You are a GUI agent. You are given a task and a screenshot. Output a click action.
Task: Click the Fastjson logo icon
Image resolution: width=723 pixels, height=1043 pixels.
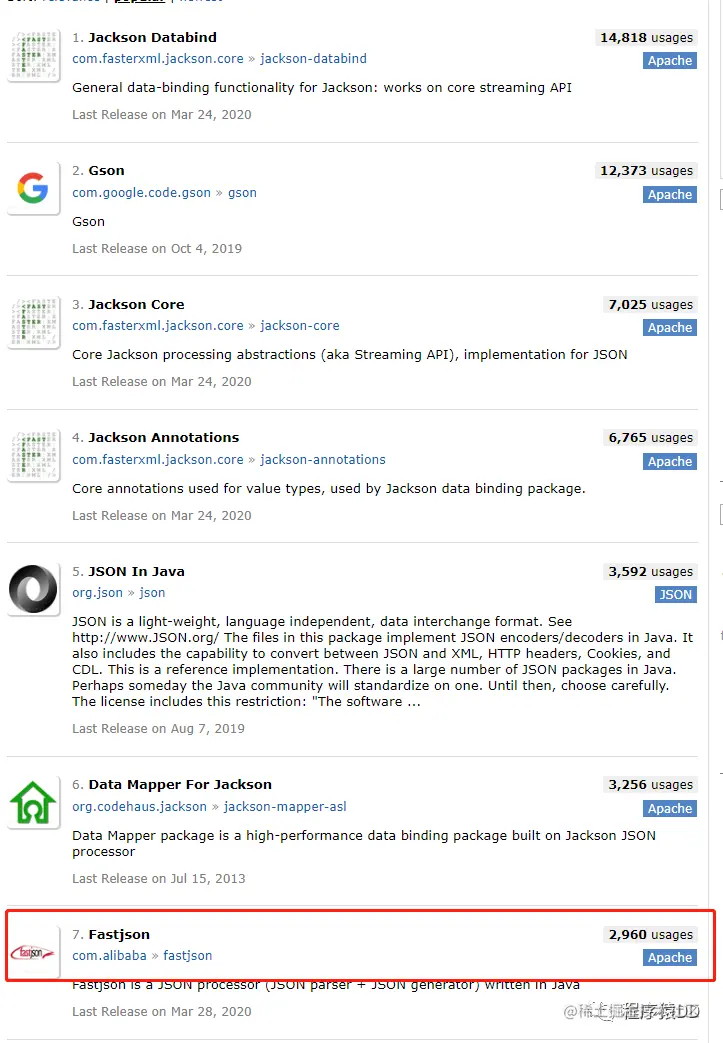coord(33,952)
